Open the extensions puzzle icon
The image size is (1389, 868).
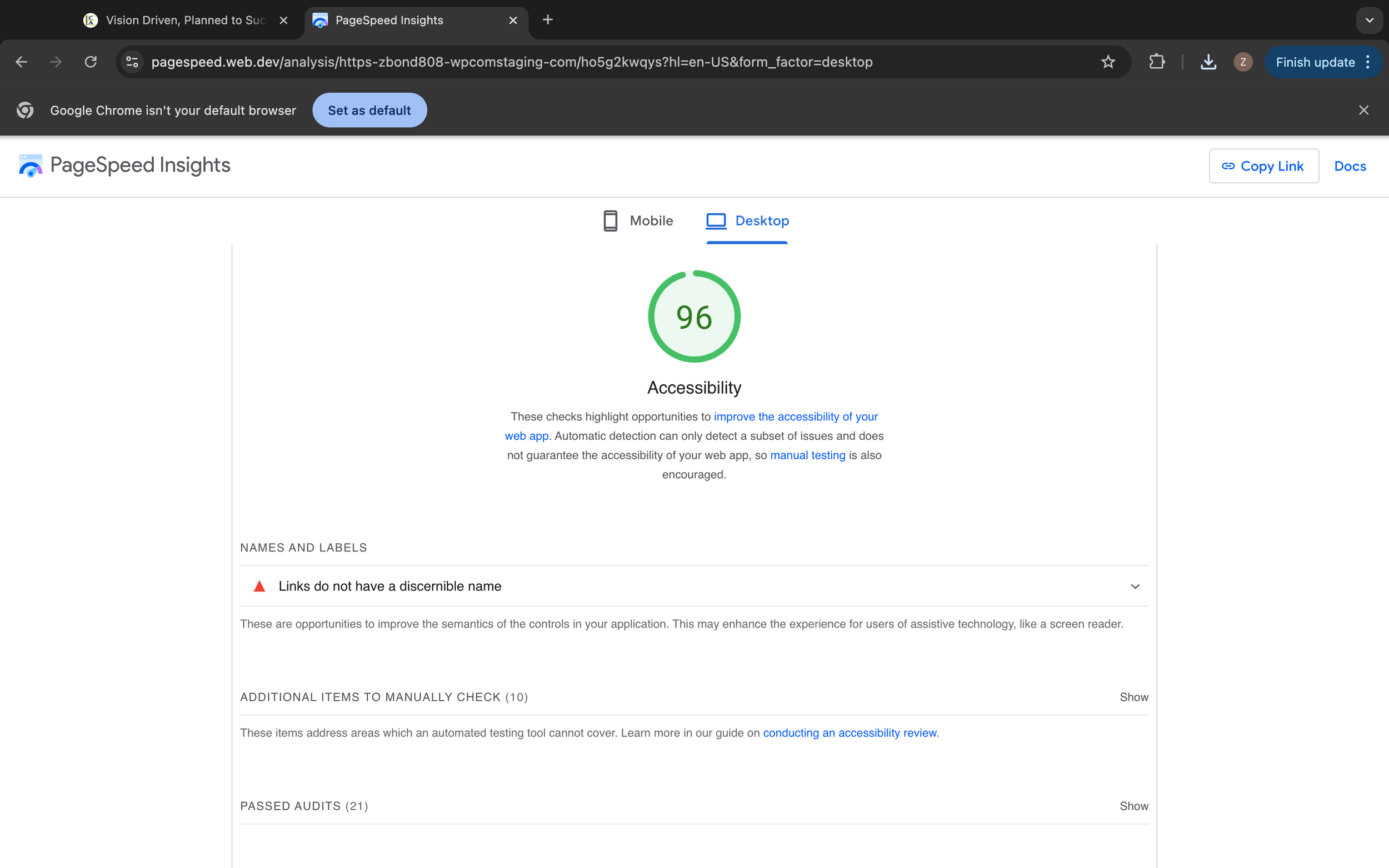[1156, 62]
